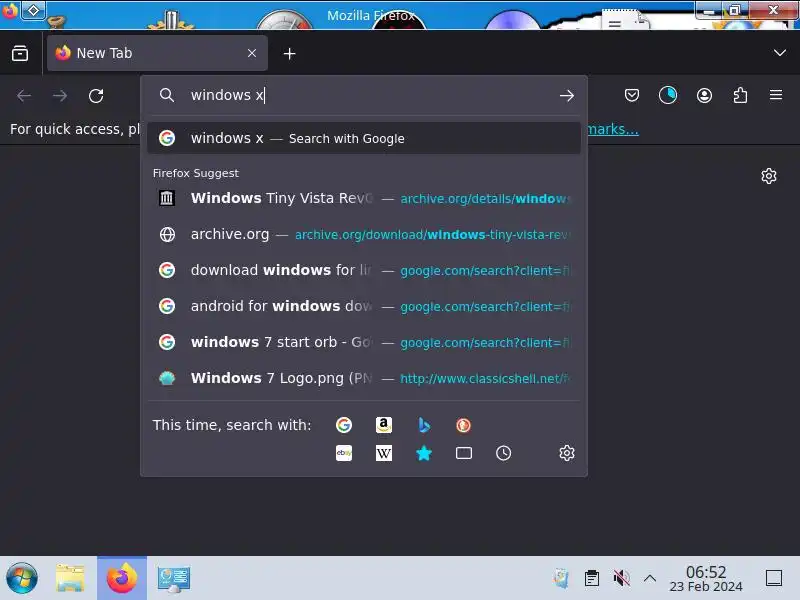Select 'download windows for li' Google suggestion
Viewport: 800px width, 600px height.
(364, 270)
